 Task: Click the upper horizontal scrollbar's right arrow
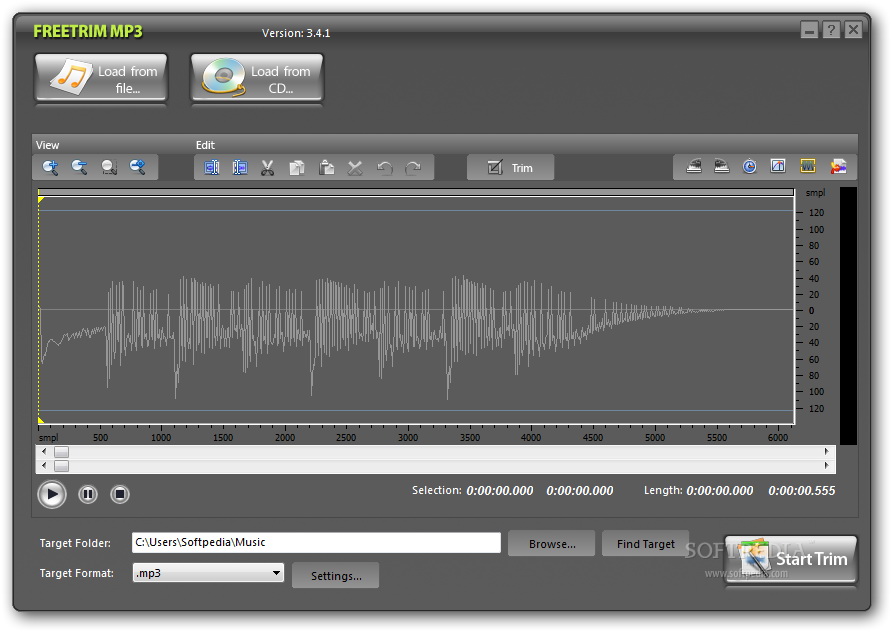point(827,452)
